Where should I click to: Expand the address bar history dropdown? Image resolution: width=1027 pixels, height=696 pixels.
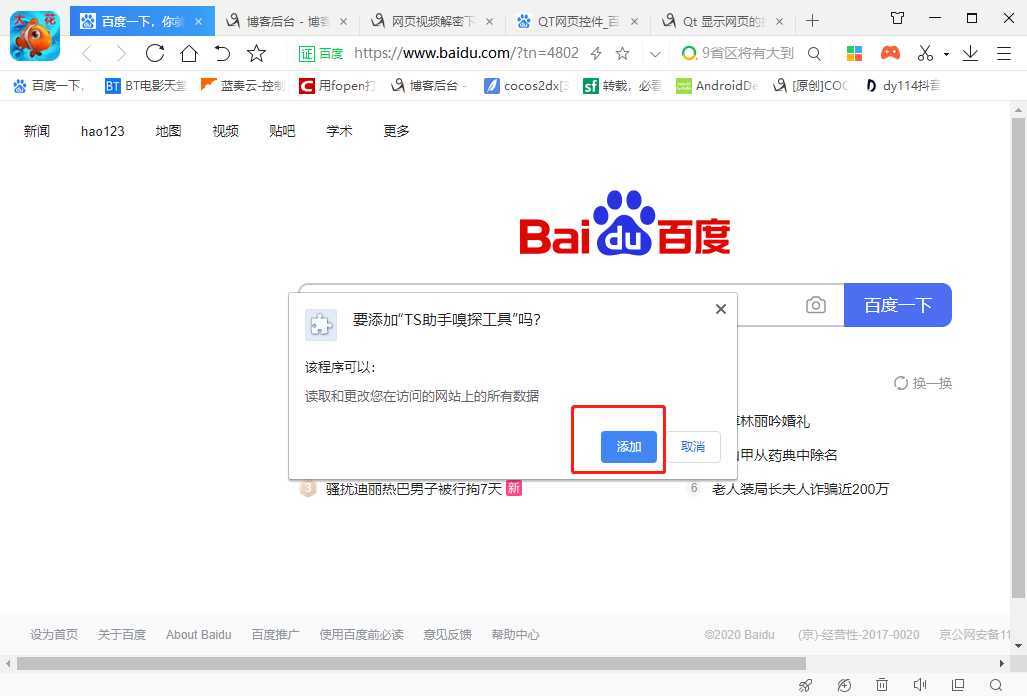(x=655, y=54)
